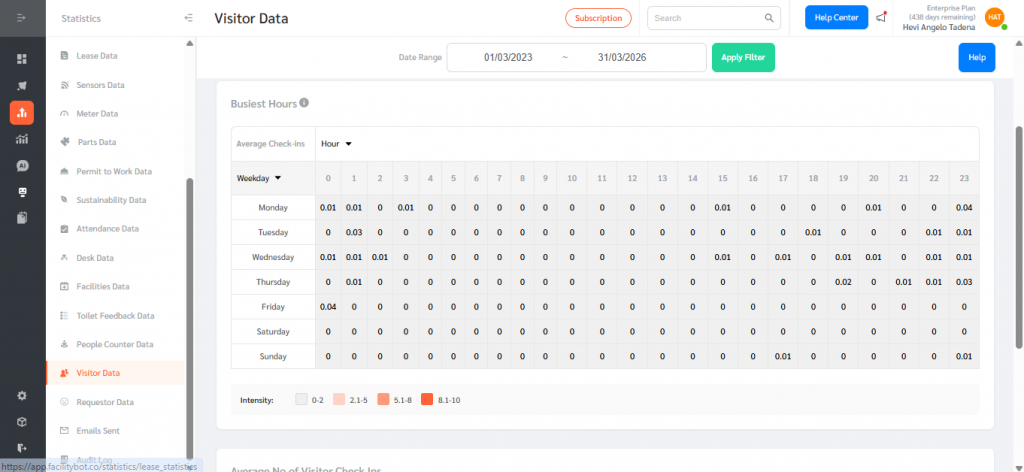
Task: Open the Weekday dropdown
Action: click(259, 177)
